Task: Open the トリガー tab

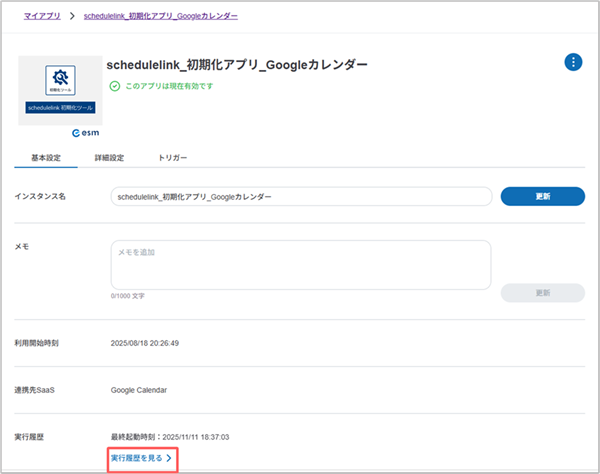Action: 172,158
